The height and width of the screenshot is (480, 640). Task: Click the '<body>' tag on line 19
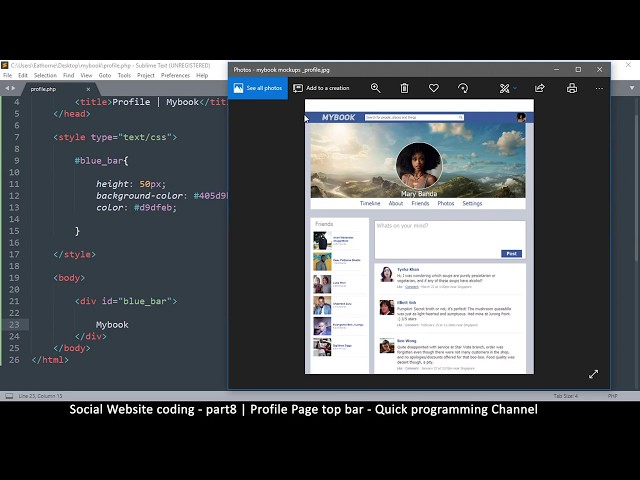pos(69,278)
